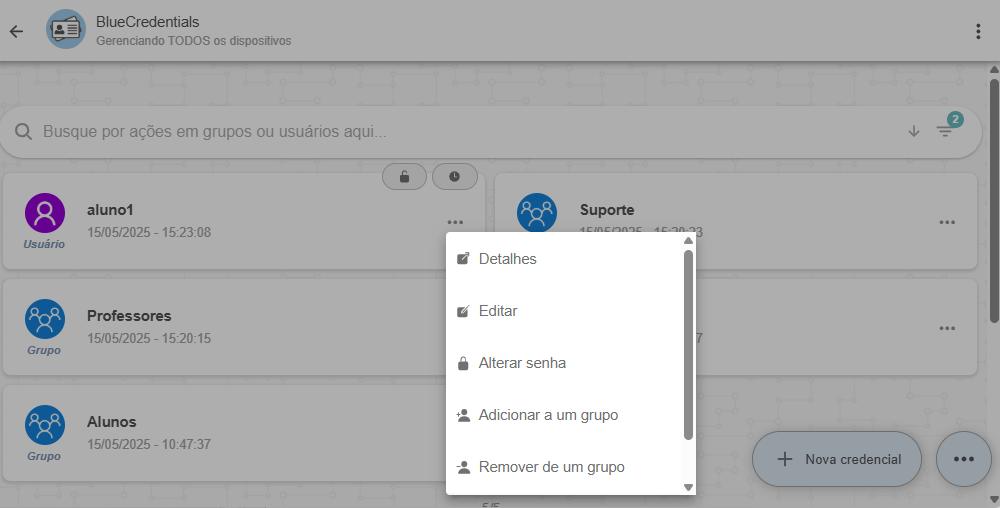Click the padlock chip above aluno1 card
This screenshot has height=508, width=1000.
pyautogui.click(x=404, y=177)
